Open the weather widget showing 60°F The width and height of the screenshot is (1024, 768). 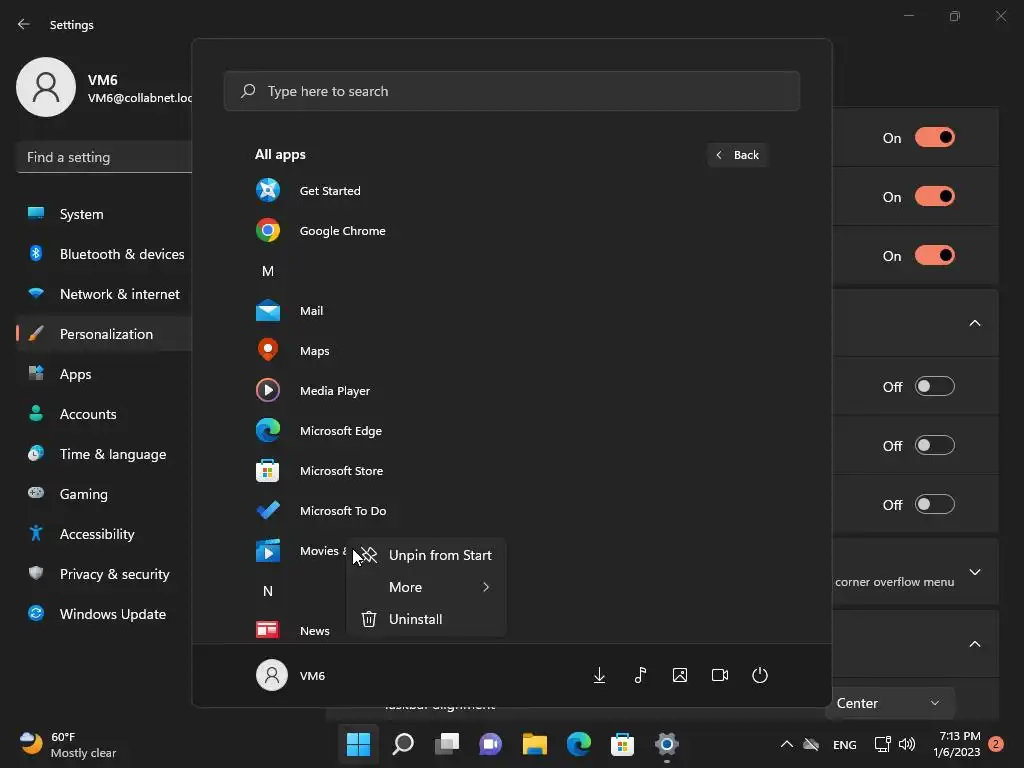(x=68, y=744)
